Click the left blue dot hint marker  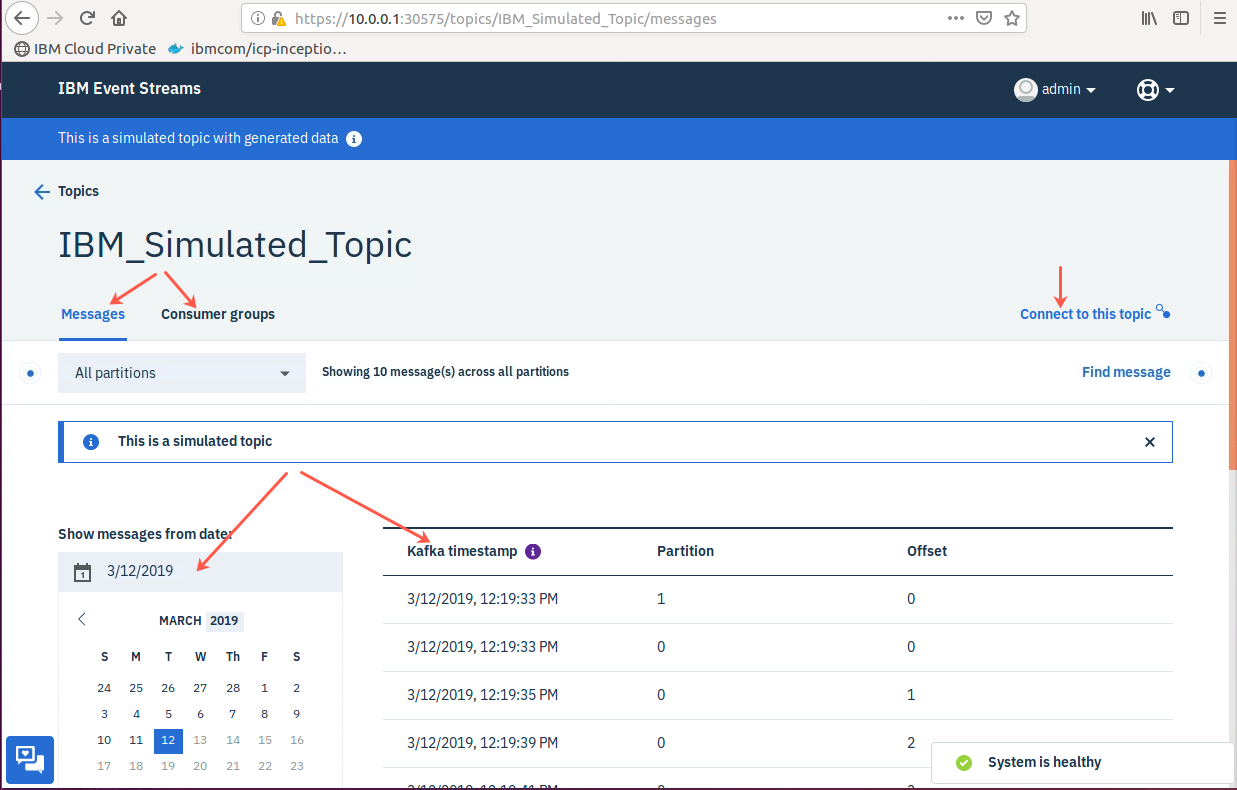30,373
